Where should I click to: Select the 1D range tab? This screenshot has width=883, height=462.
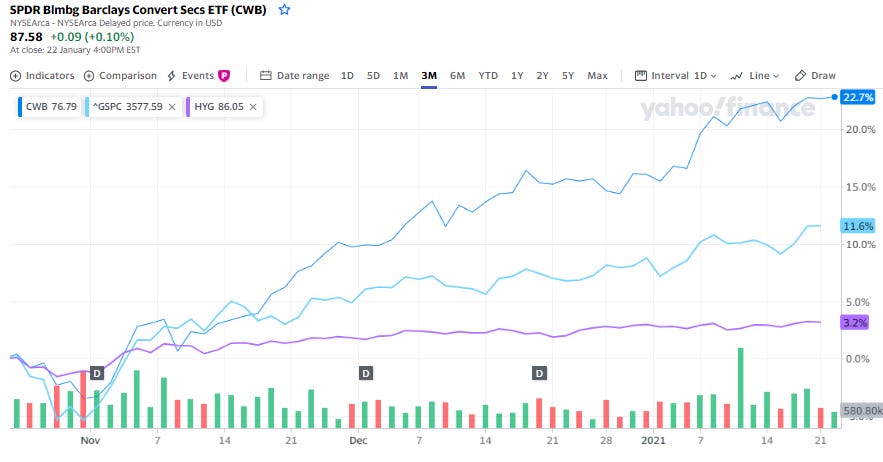(x=347, y=75)
